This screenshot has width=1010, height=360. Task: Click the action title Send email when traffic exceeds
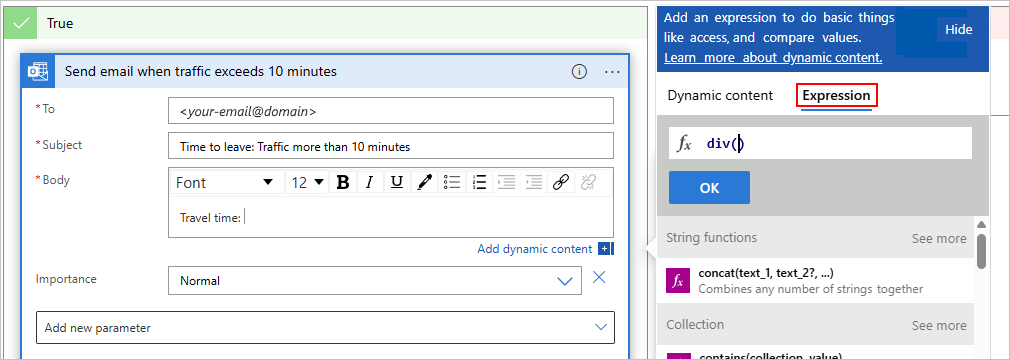pos(200,71)
